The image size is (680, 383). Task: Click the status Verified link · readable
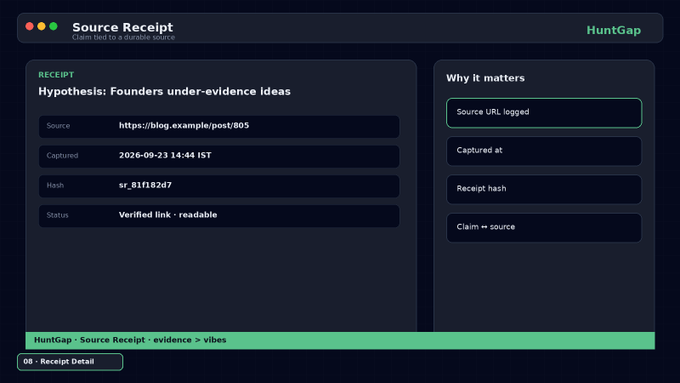[x=168, y=215]
